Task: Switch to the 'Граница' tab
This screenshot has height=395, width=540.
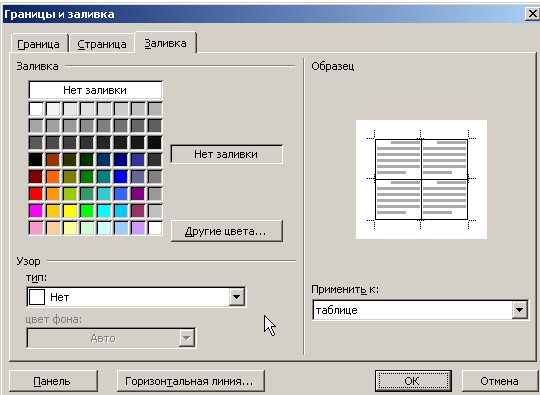Action: [x=39, y=44]
